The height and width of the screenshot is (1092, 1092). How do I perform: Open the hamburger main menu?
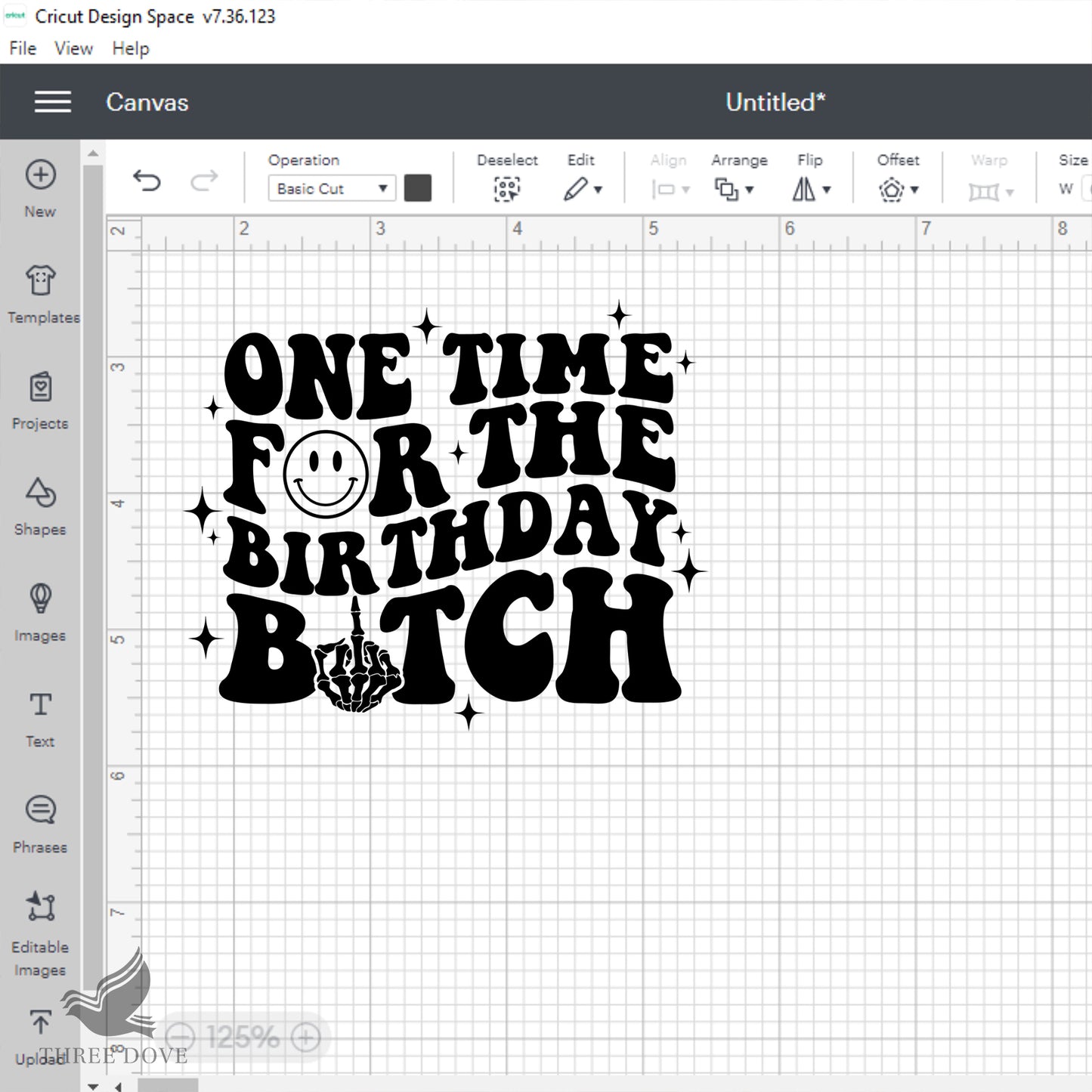(53, 102)
